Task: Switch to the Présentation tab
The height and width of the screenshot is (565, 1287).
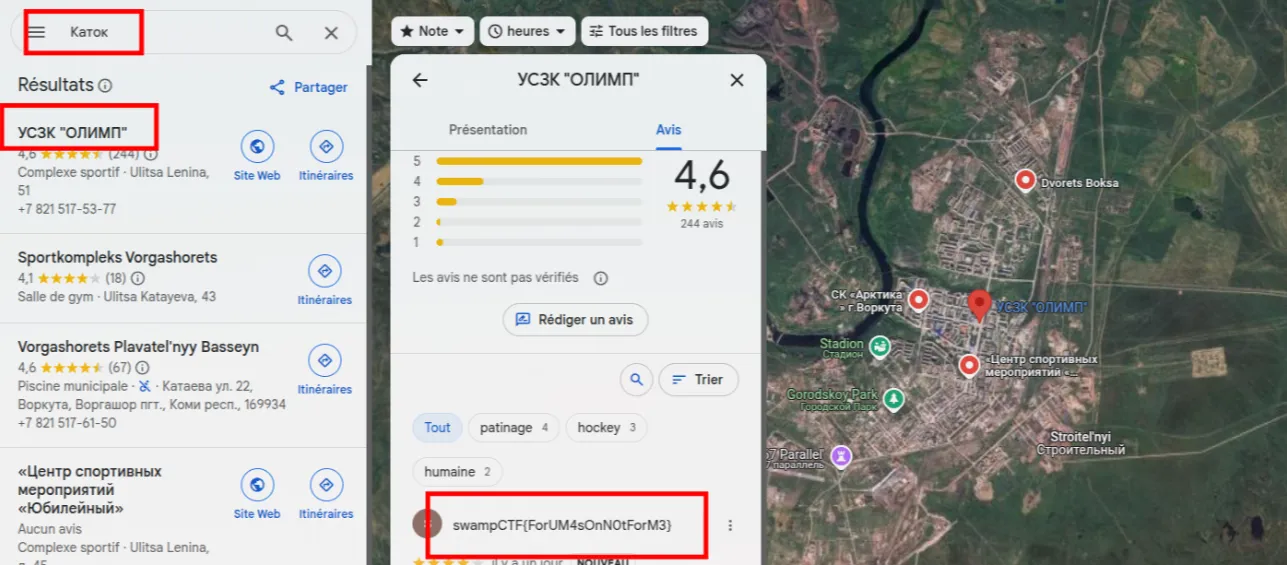Action: pos(488,130)
